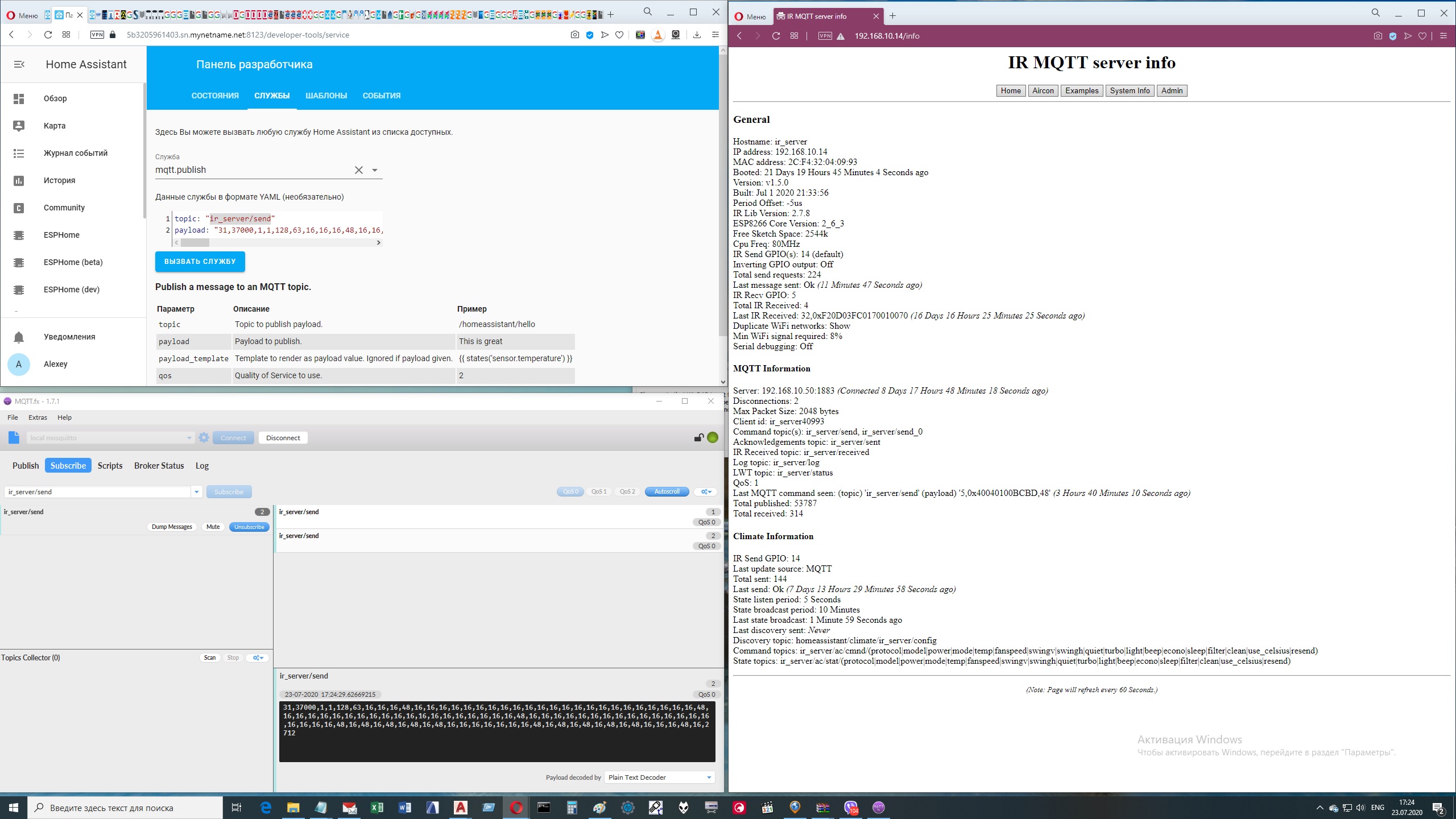Create new connection profile in MQTT.fx

click(14, 437)
